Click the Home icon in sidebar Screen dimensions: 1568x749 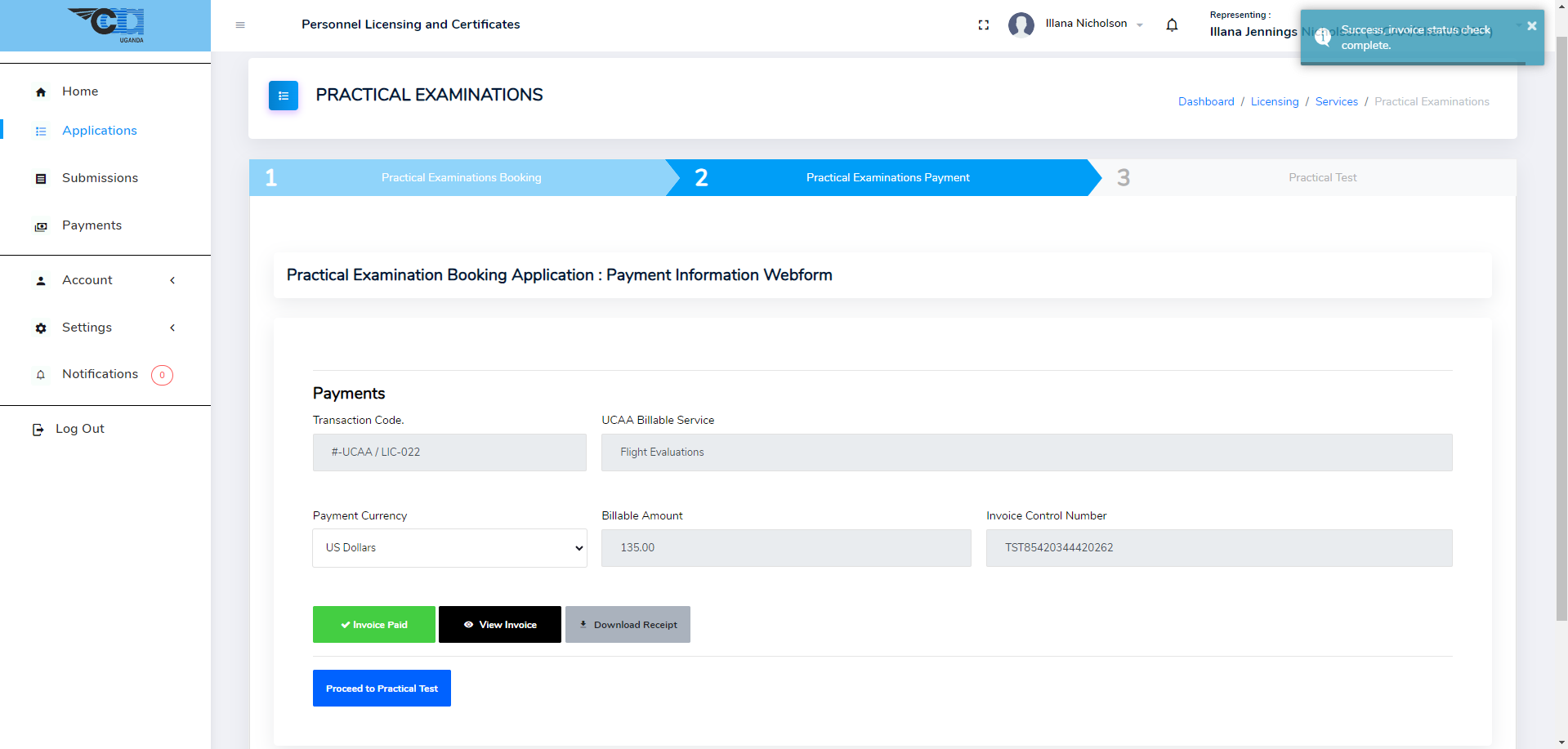(41, 92)
